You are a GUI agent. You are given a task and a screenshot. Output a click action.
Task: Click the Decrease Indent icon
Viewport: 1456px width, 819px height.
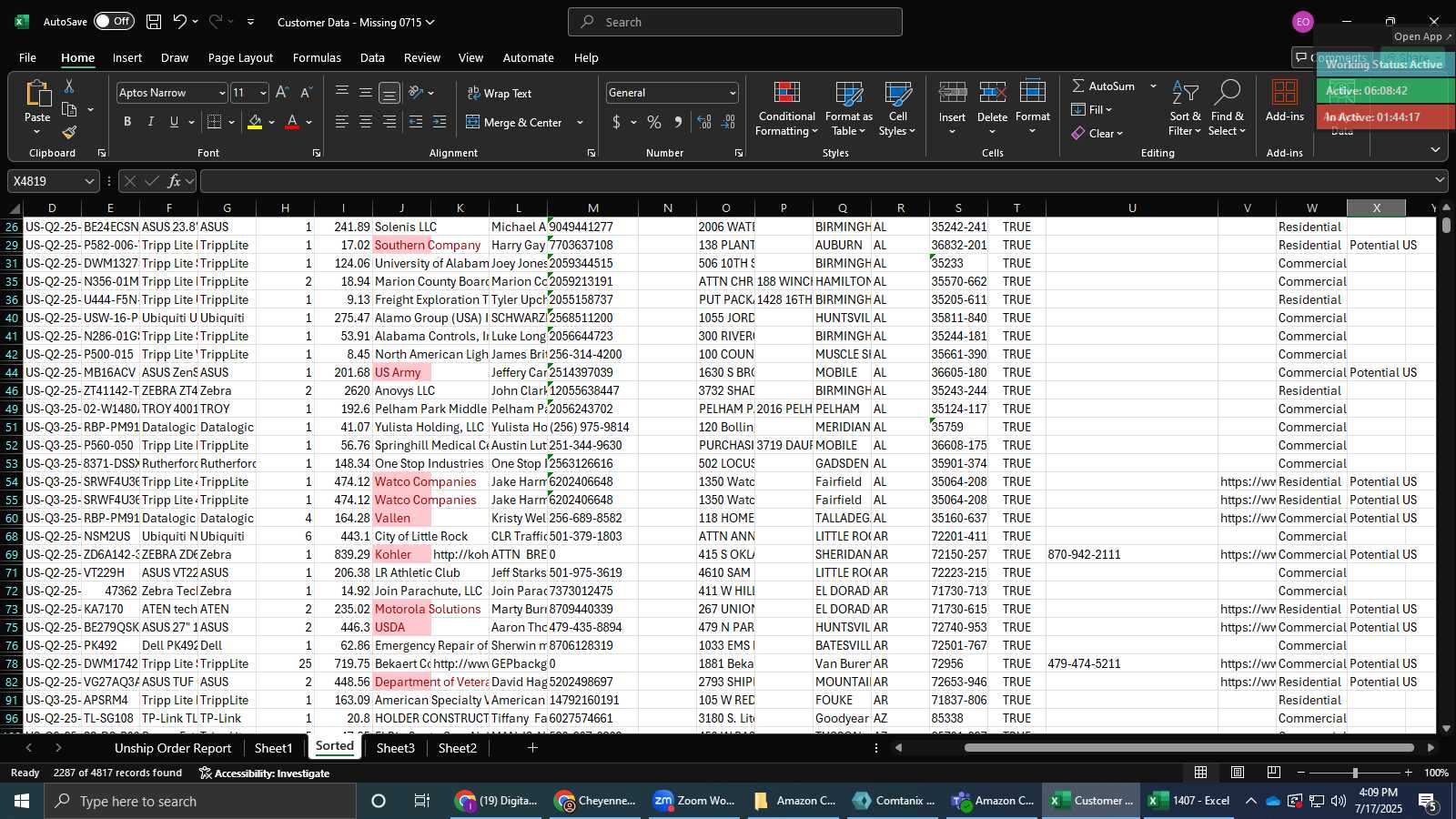tap(416, 122)
